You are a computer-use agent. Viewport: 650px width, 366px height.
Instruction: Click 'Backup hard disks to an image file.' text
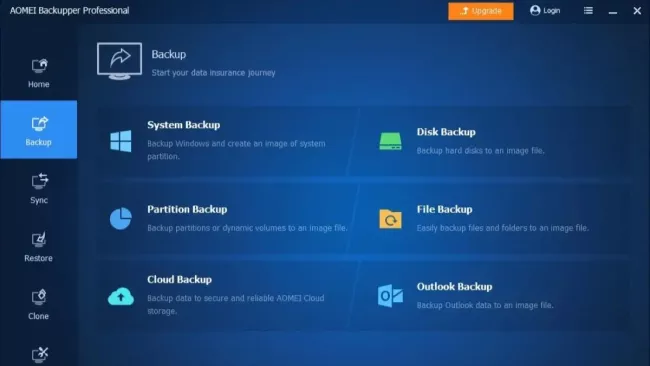[x=480, y=150]
